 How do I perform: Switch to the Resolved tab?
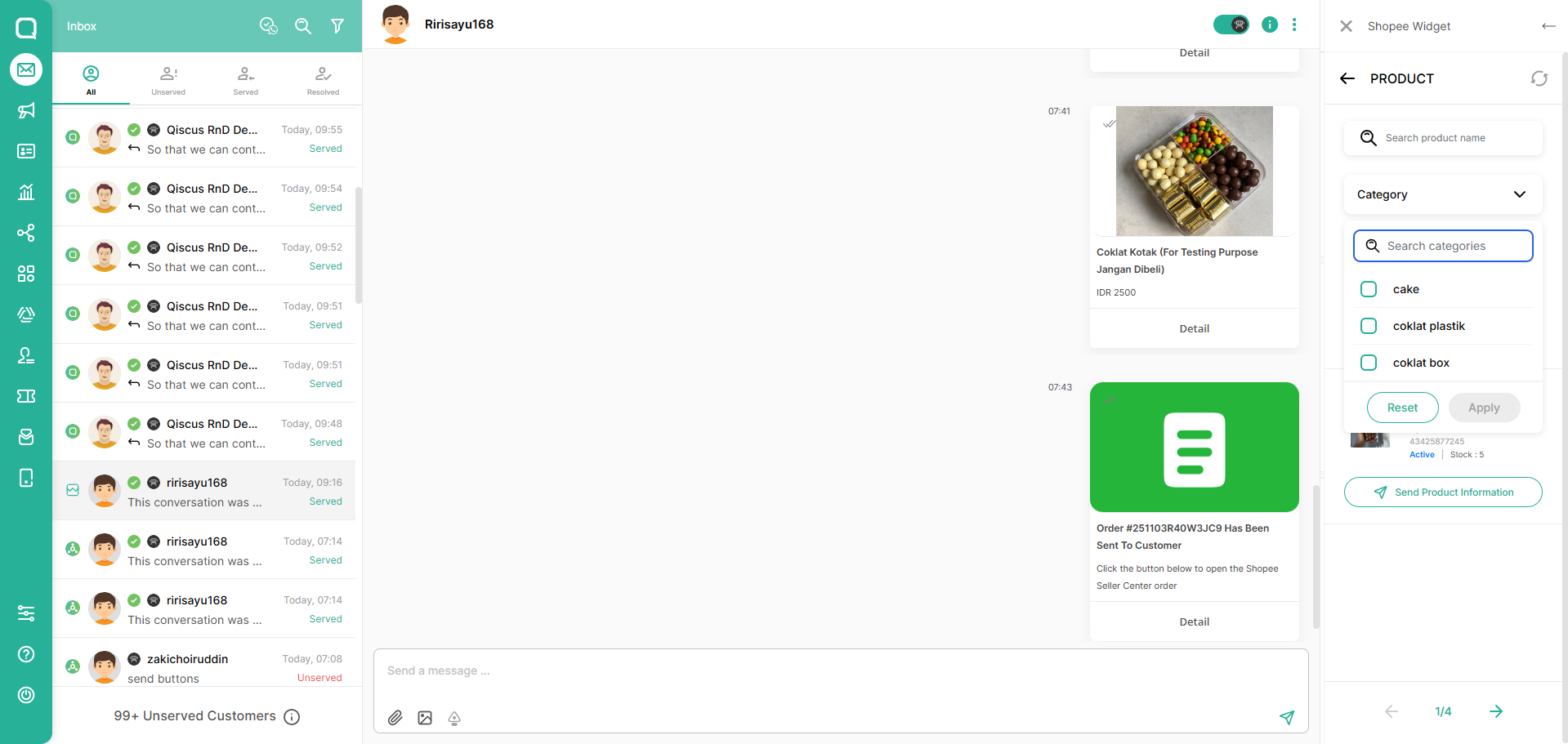pyautogui.click(x=324, y=80)
